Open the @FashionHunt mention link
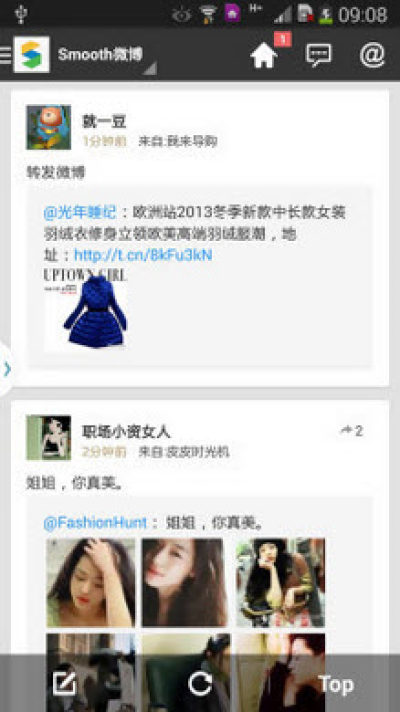 coord(95,523)
